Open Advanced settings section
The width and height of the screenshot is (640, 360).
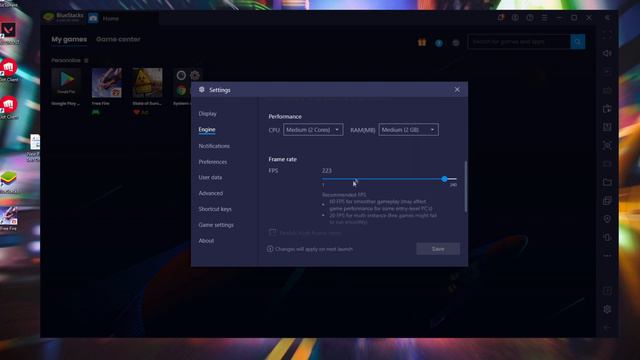[x=211, y=193]
